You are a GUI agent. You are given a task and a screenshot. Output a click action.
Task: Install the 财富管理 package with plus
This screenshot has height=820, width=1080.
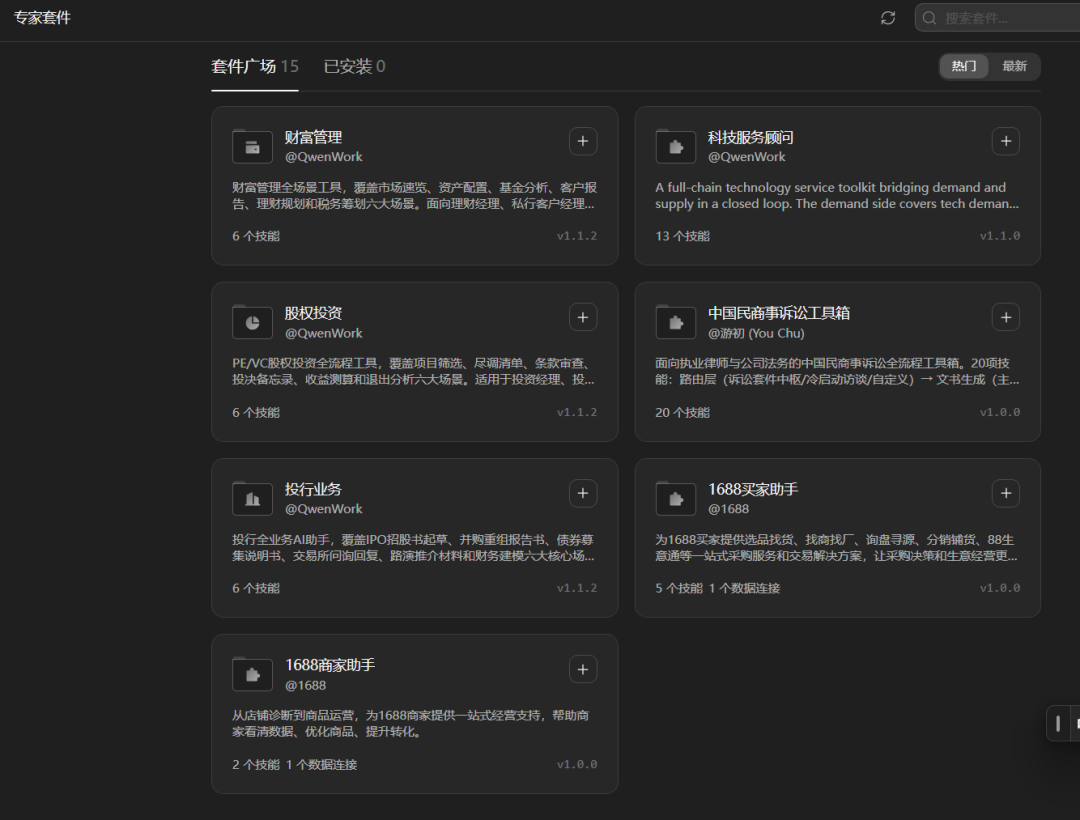pos(583,141)
